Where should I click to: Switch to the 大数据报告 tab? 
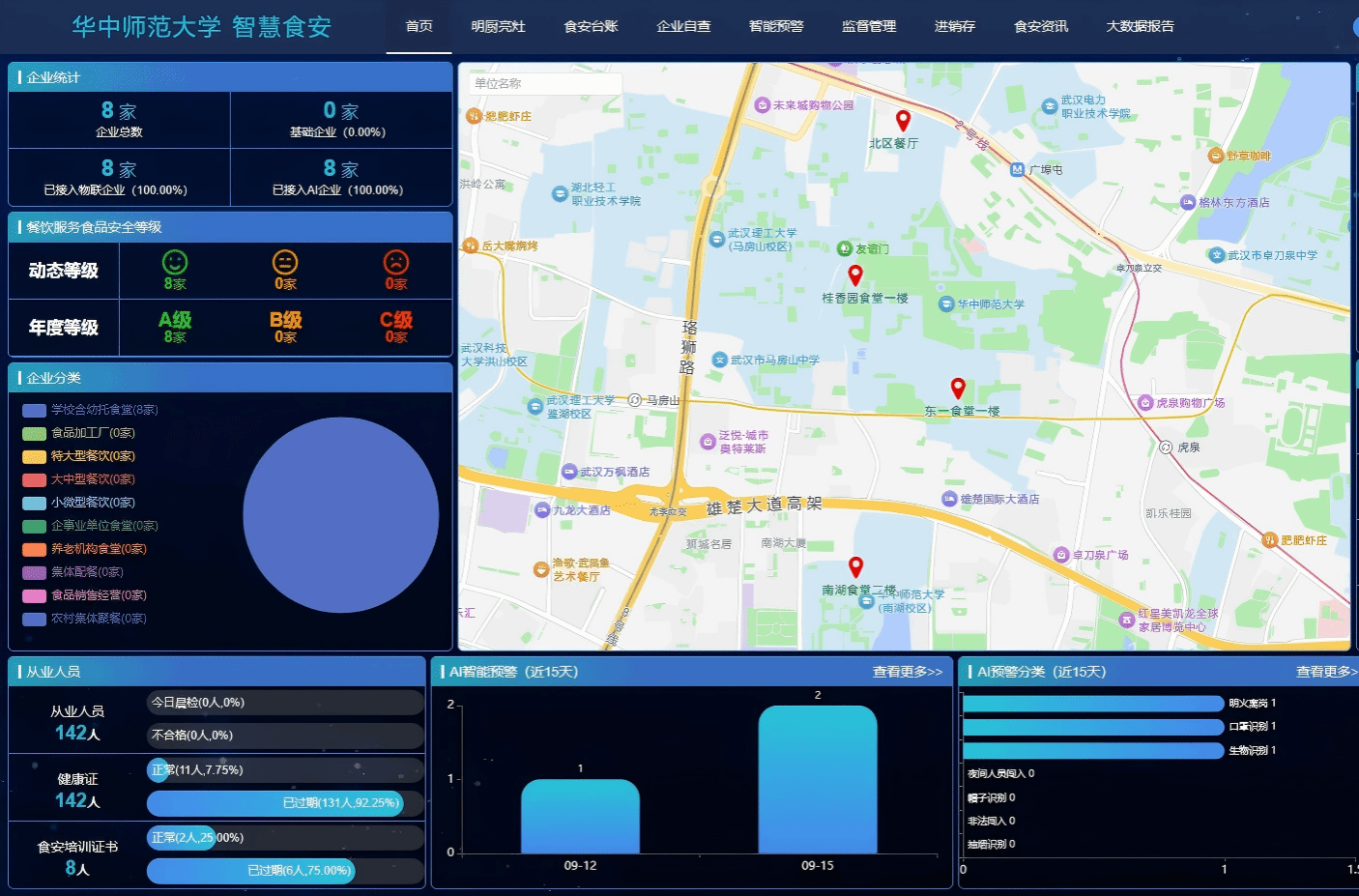[x=1140, y=26]
